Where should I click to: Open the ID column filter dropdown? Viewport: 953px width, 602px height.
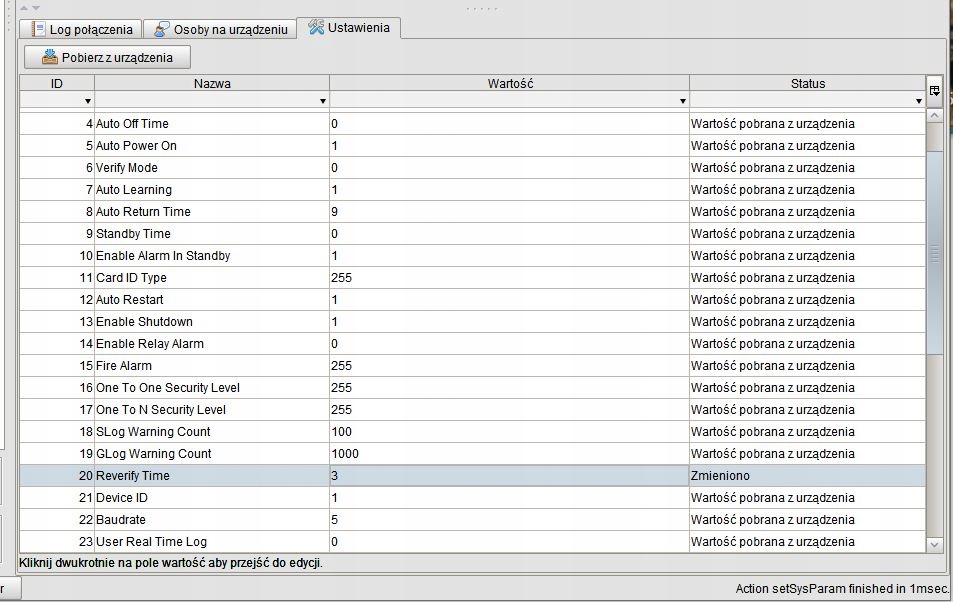pyautogui.click(x=88, y=102)
